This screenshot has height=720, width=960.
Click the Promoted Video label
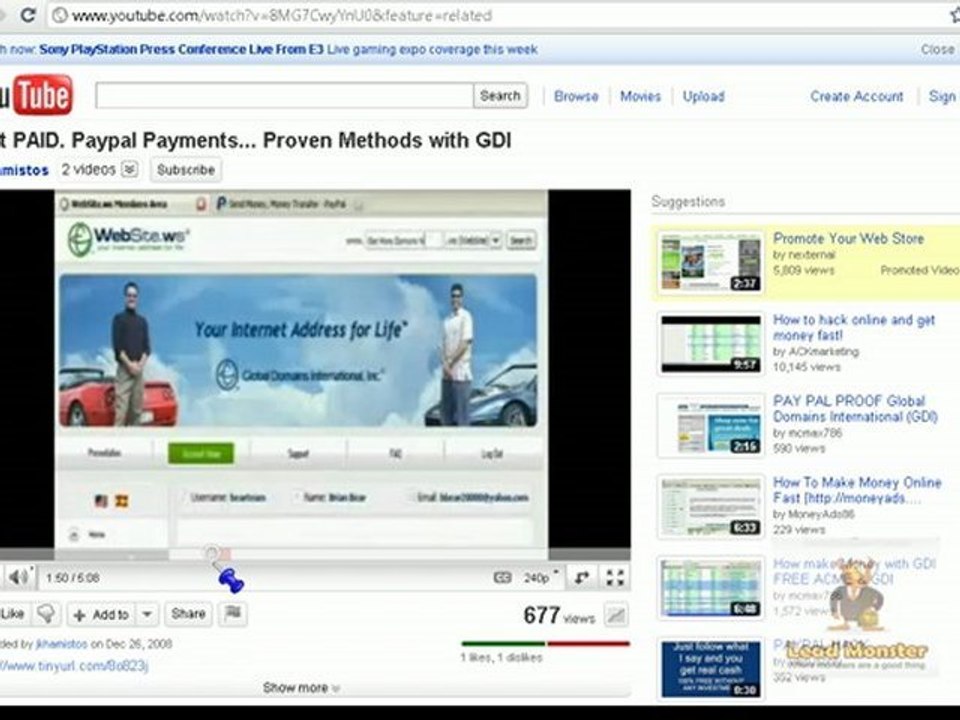(920, 270)
